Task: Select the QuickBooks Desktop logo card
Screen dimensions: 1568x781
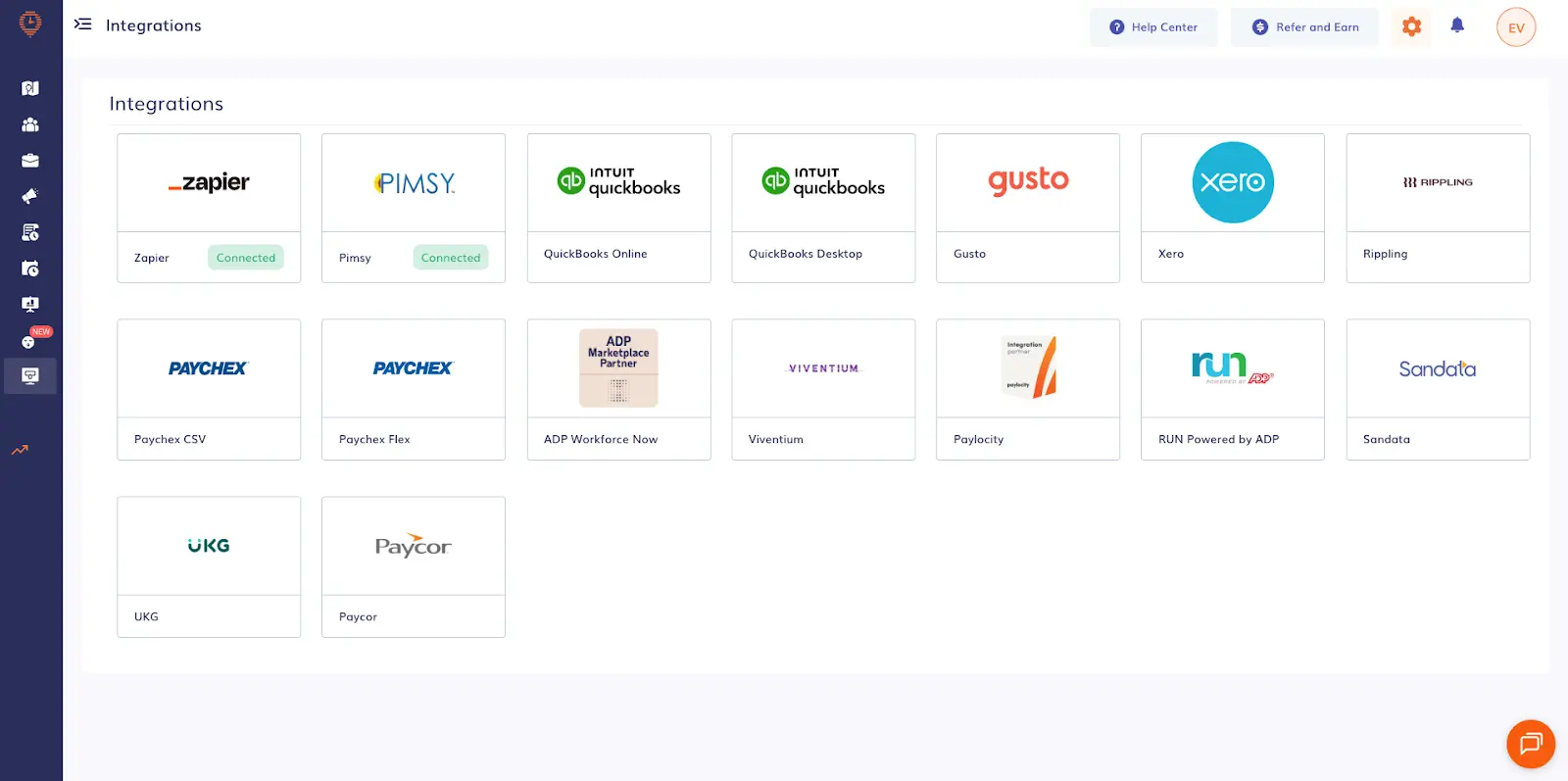Action: (823, 183)
